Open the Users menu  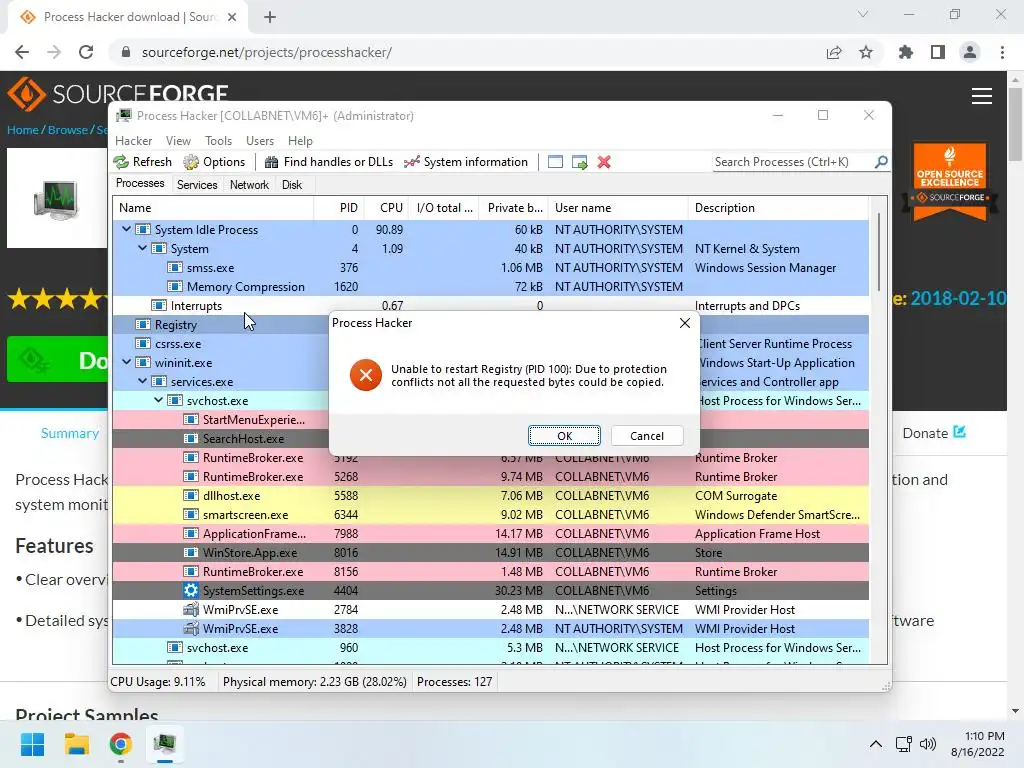260,141
